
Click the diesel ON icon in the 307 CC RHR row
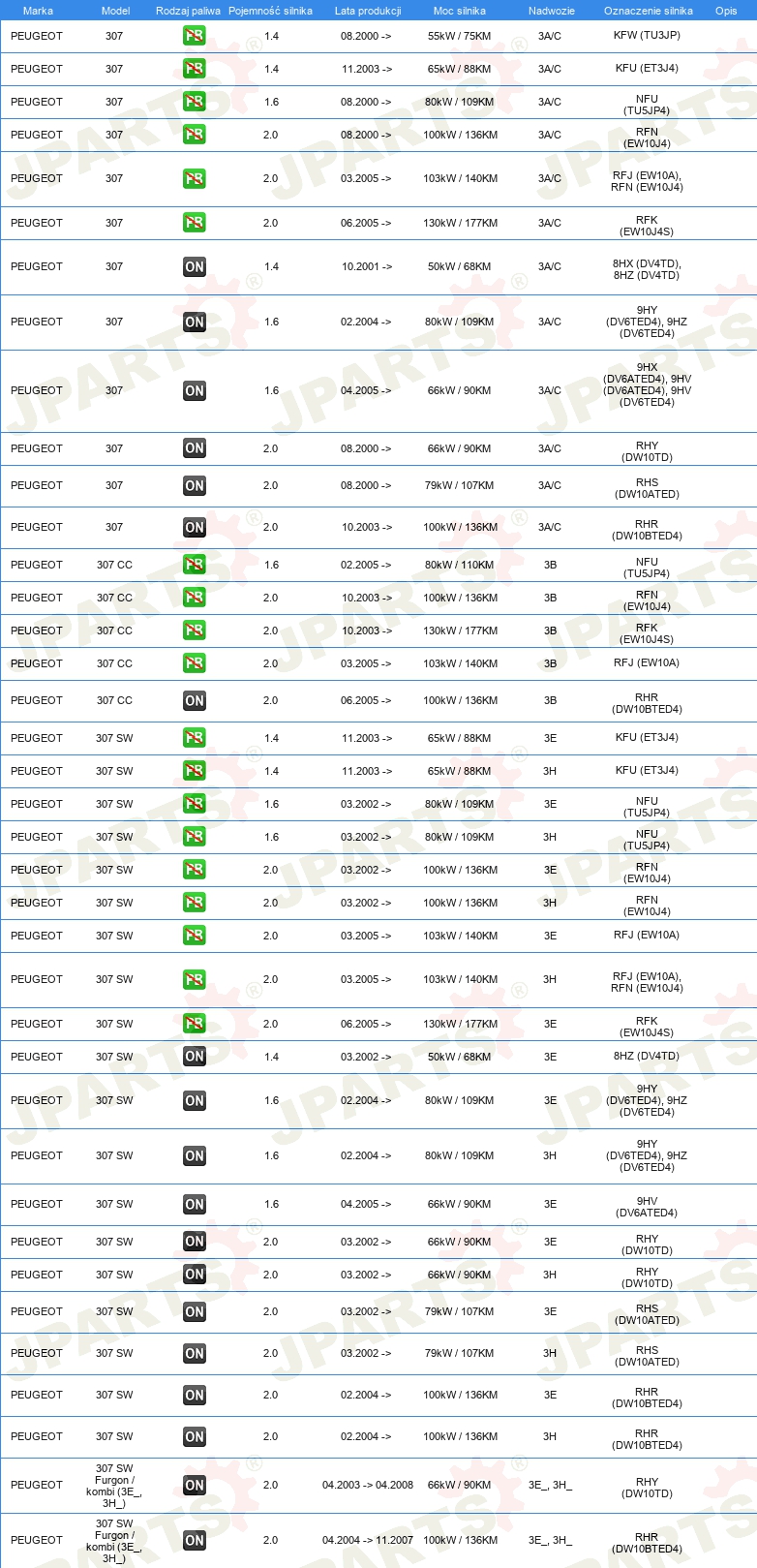[195, 700]
